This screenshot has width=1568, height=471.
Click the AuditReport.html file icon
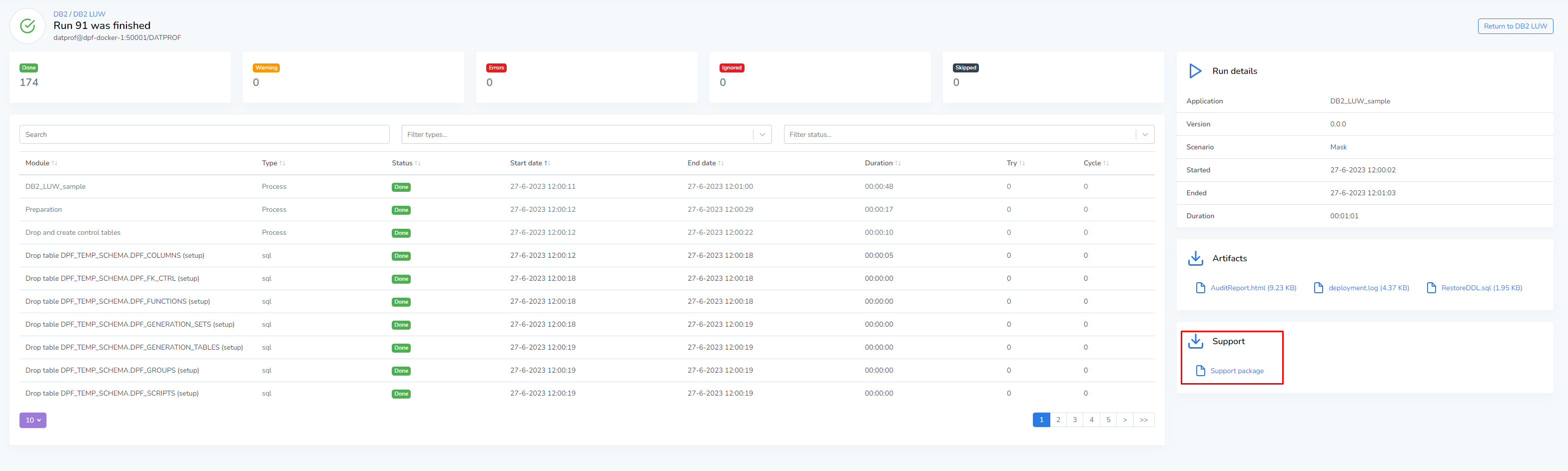(1200, 288)
